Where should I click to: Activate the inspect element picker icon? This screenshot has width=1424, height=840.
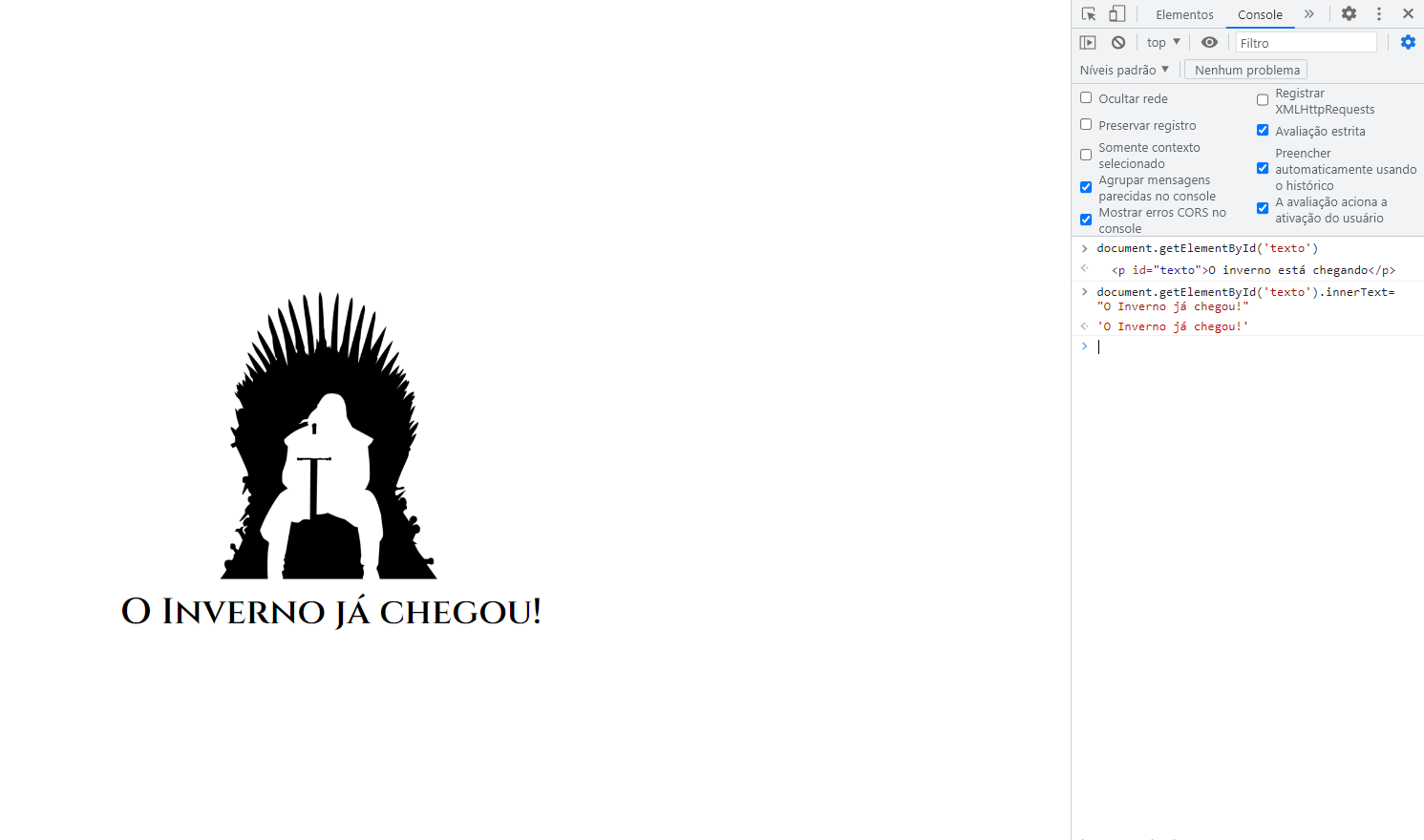coord(1089,14)
